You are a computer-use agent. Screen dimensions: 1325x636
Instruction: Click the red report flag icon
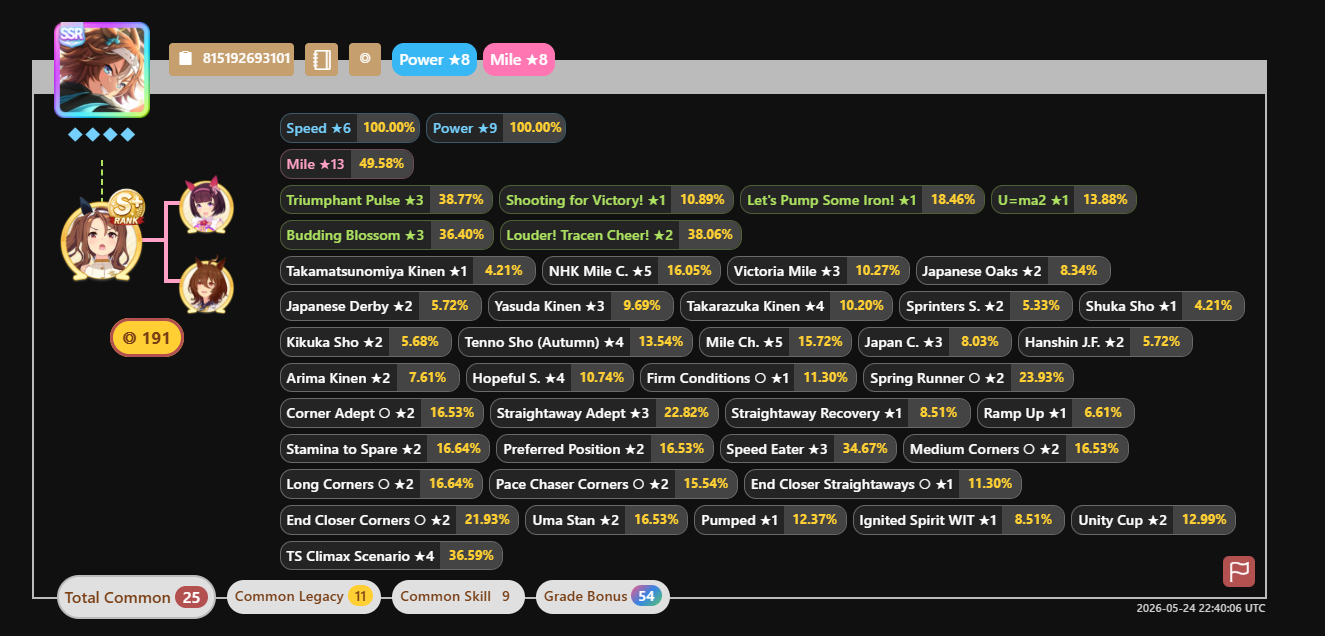(1239, 572)
